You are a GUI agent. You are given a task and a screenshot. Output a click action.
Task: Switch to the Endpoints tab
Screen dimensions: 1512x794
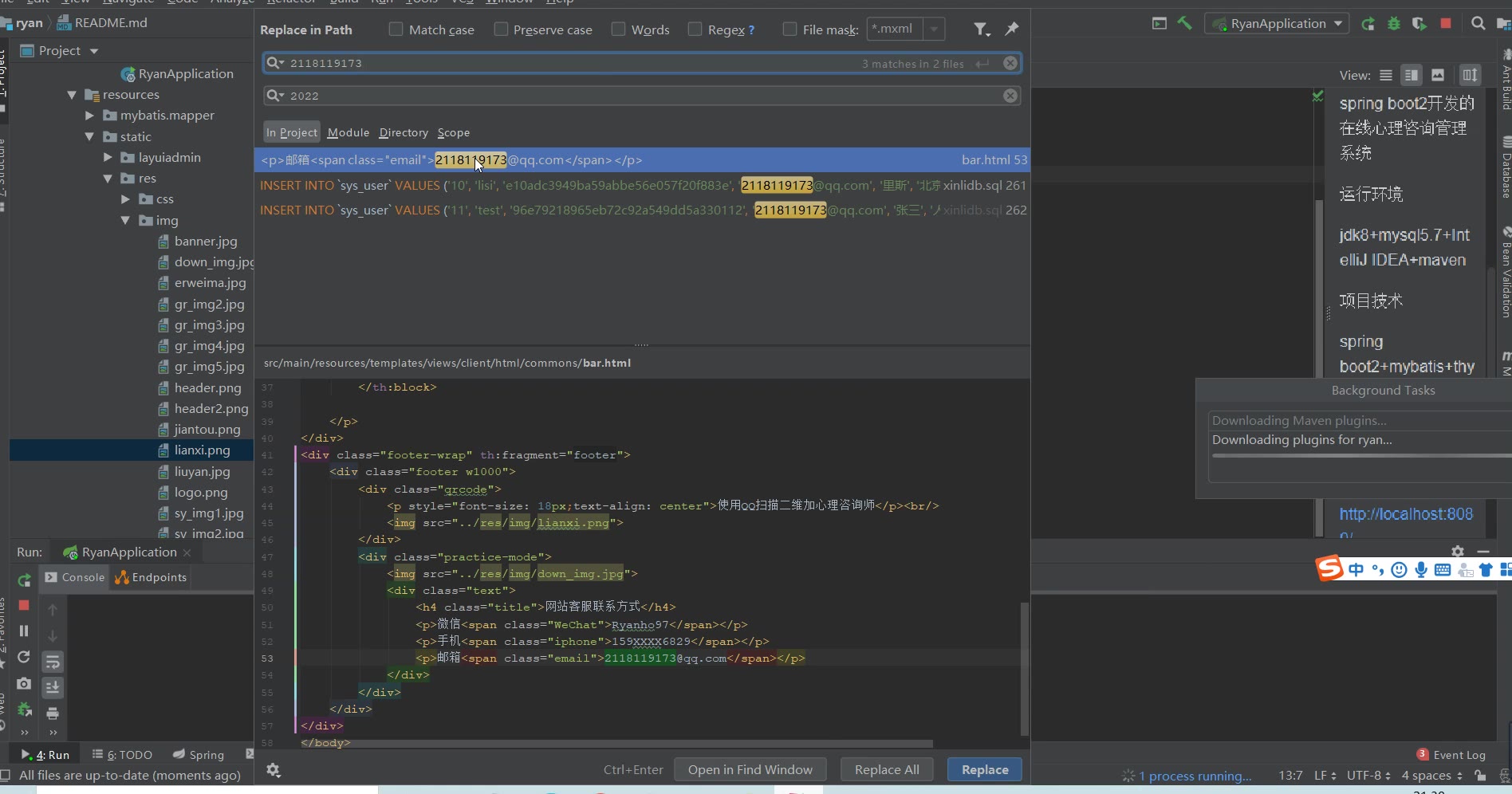point(151,577)
